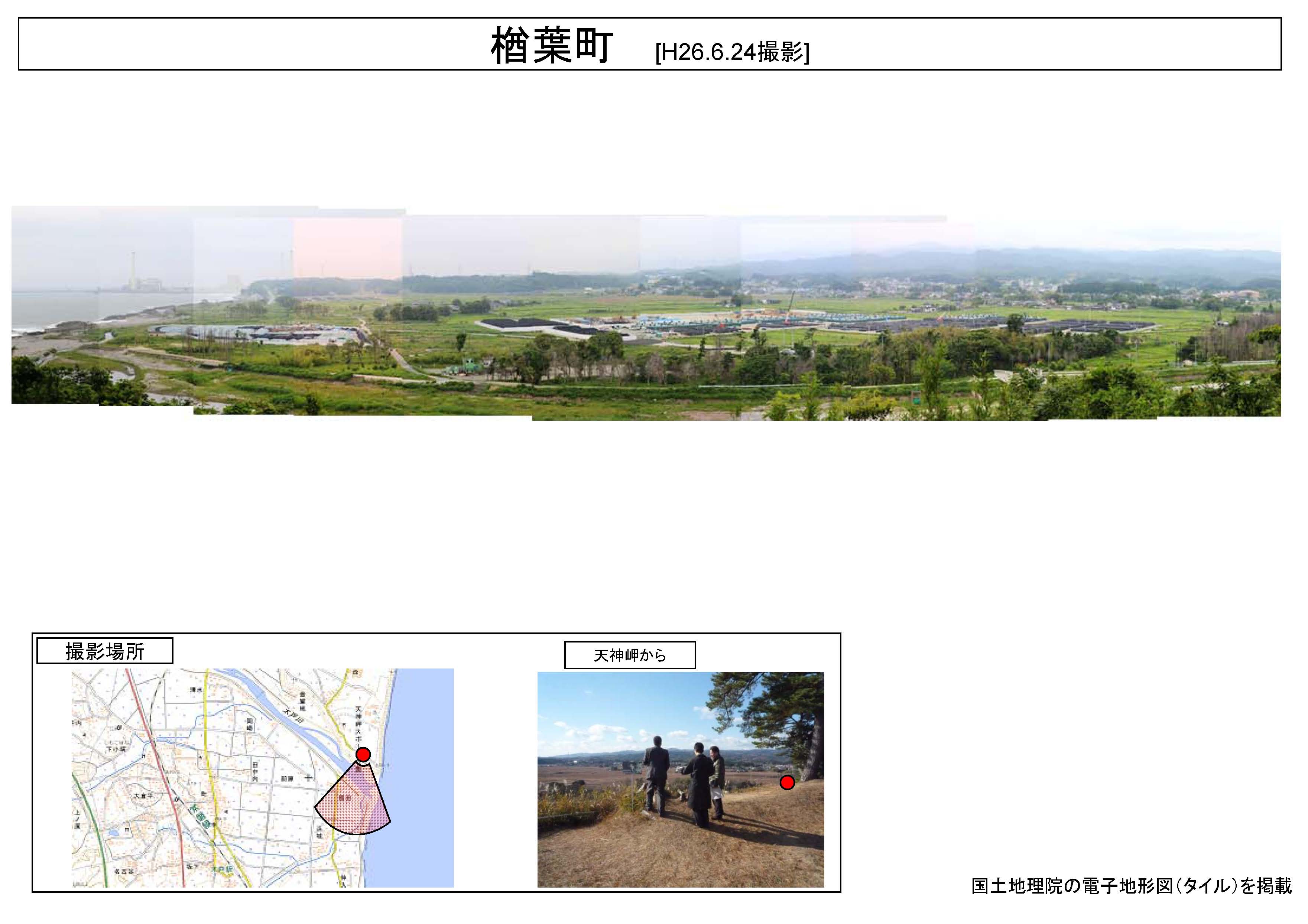Click the 天神岬から caption box
The image size is (1308, 924).
pyautogui.click(x=630, y=655)
